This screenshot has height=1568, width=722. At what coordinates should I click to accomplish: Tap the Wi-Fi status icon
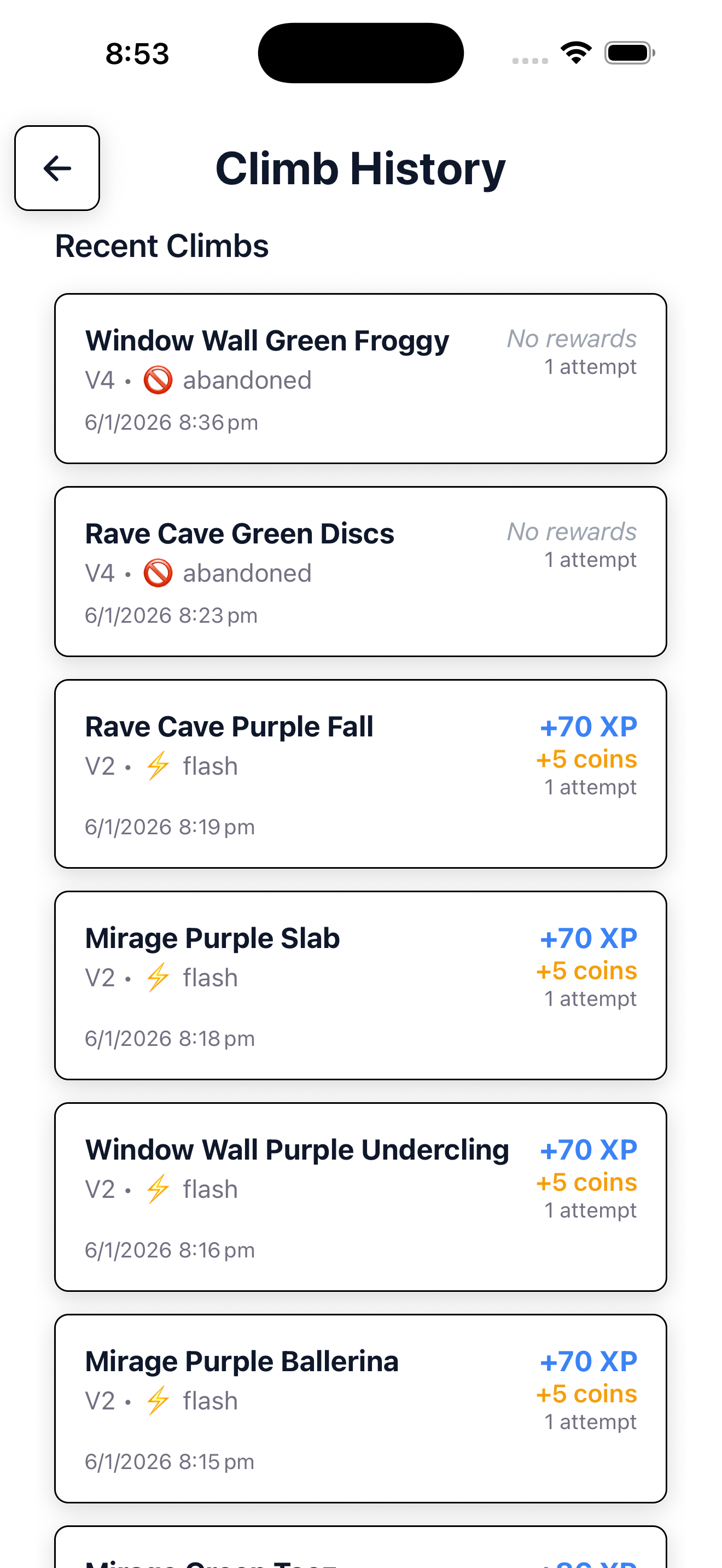click(576, 53)
